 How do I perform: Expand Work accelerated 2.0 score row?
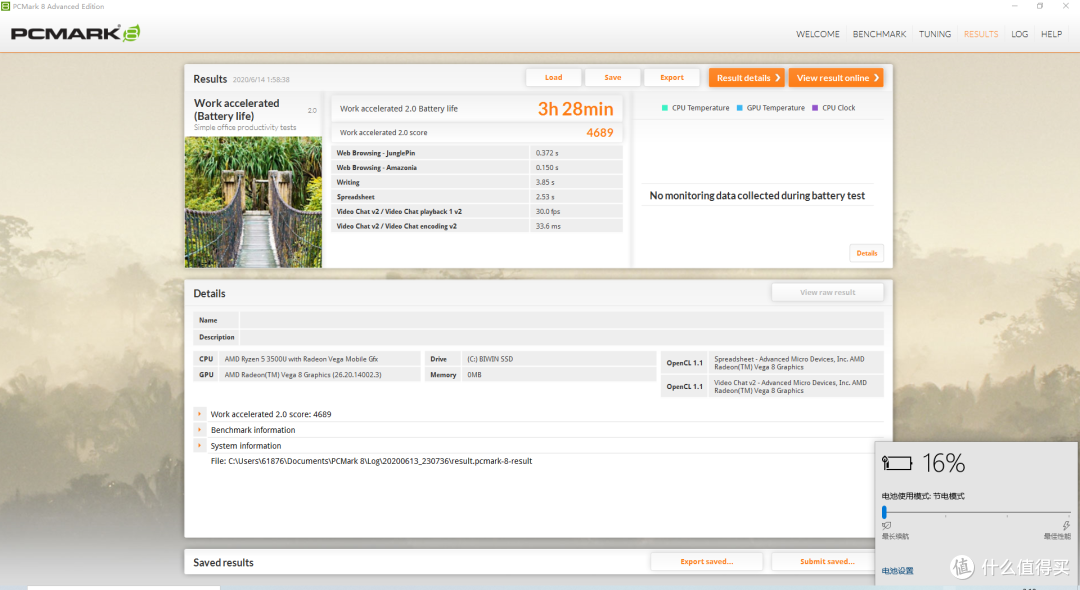200,414
